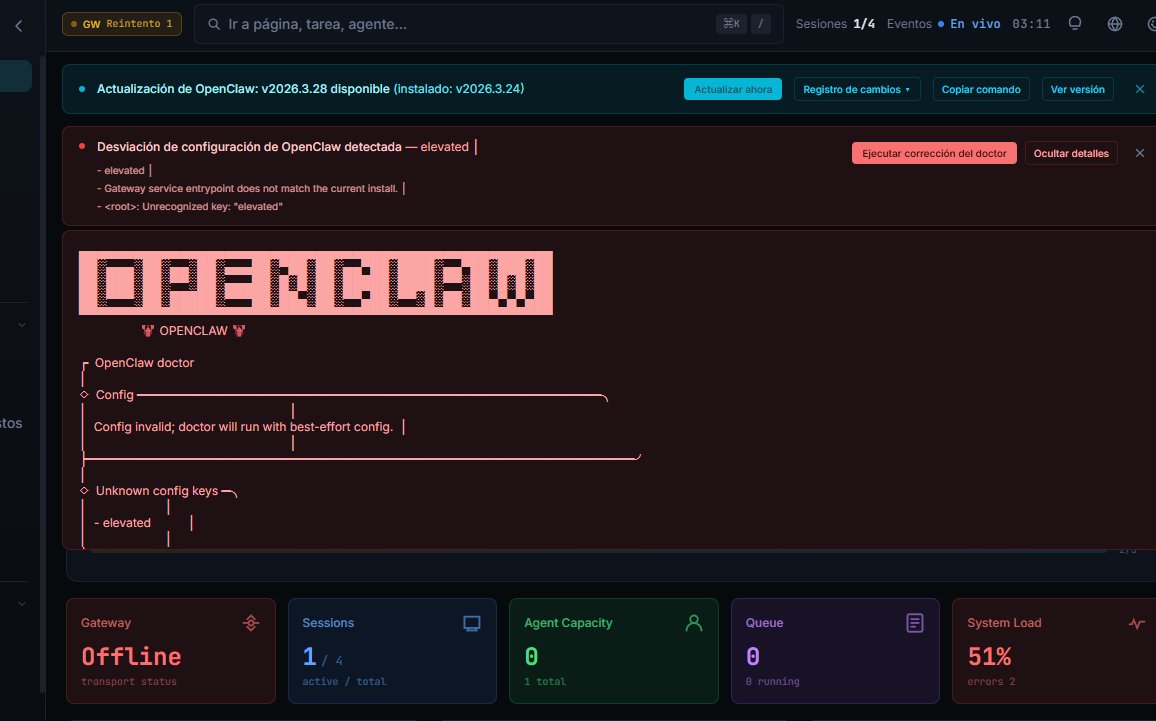Open the Agent Capacity card
Image resolution: width=1156 pixels, height=721 pixels.
[613, 651]
